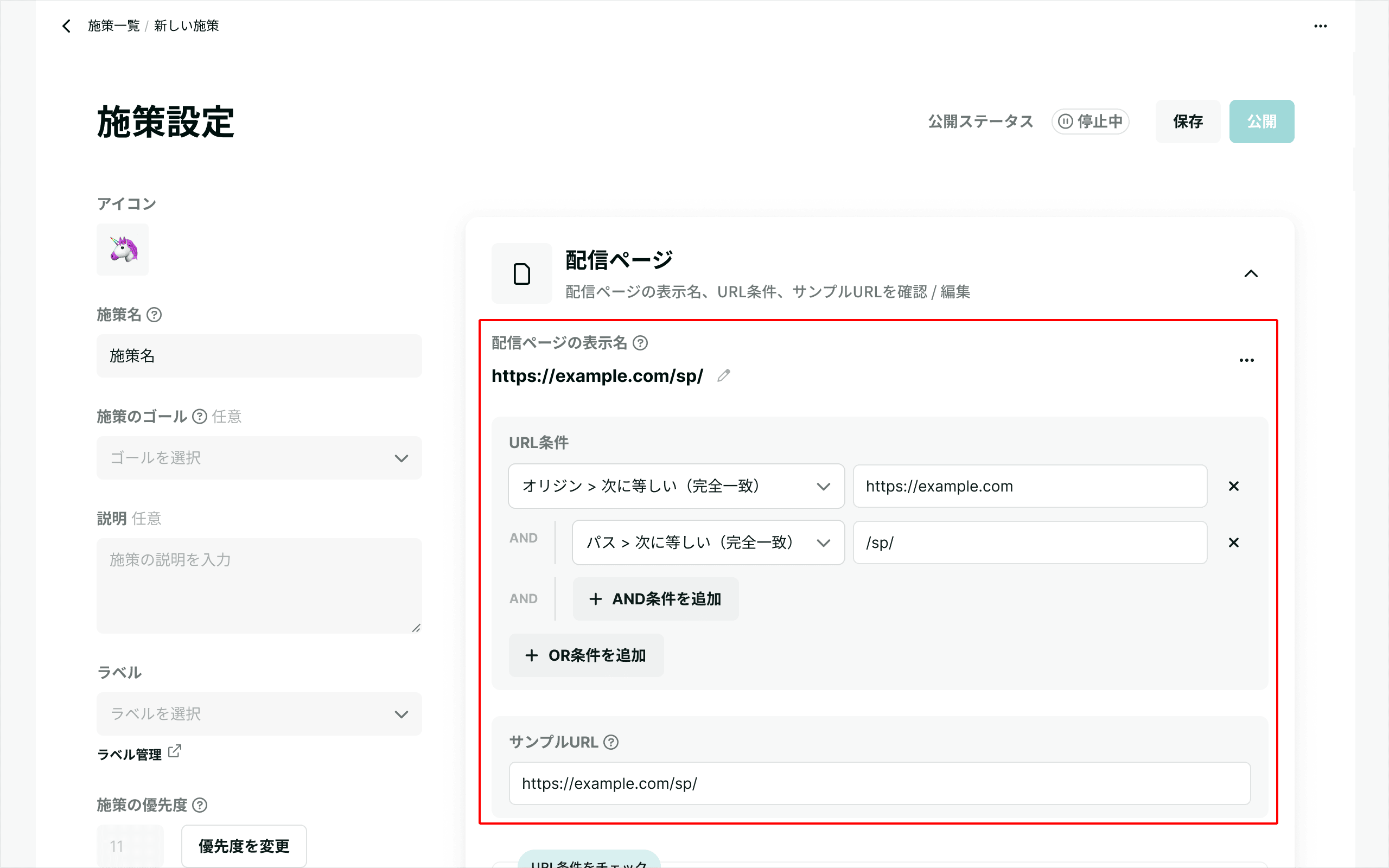This screenshot has height=868, width=1389.
Task: Click the 保存 button
Action: [1188, 122]
